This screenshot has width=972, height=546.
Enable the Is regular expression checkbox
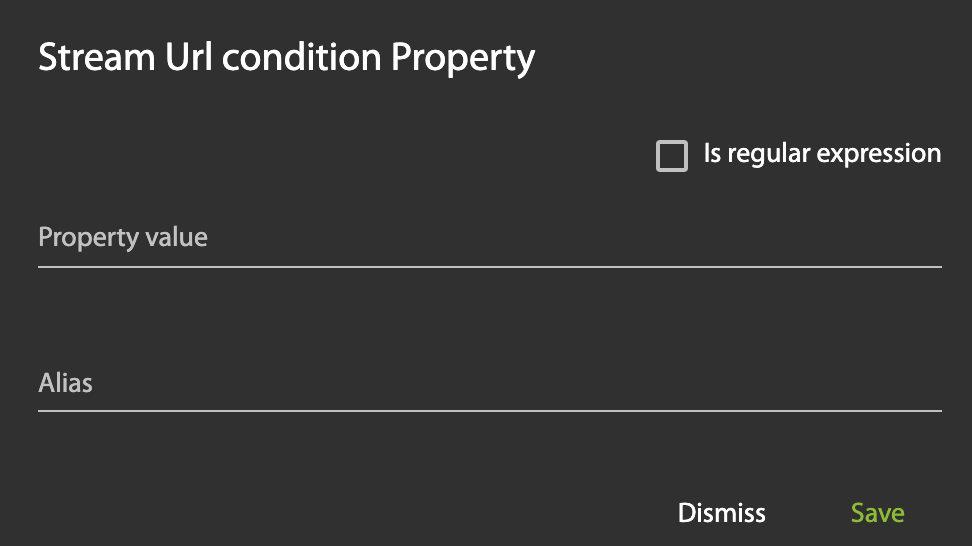(x=672, y=156)
